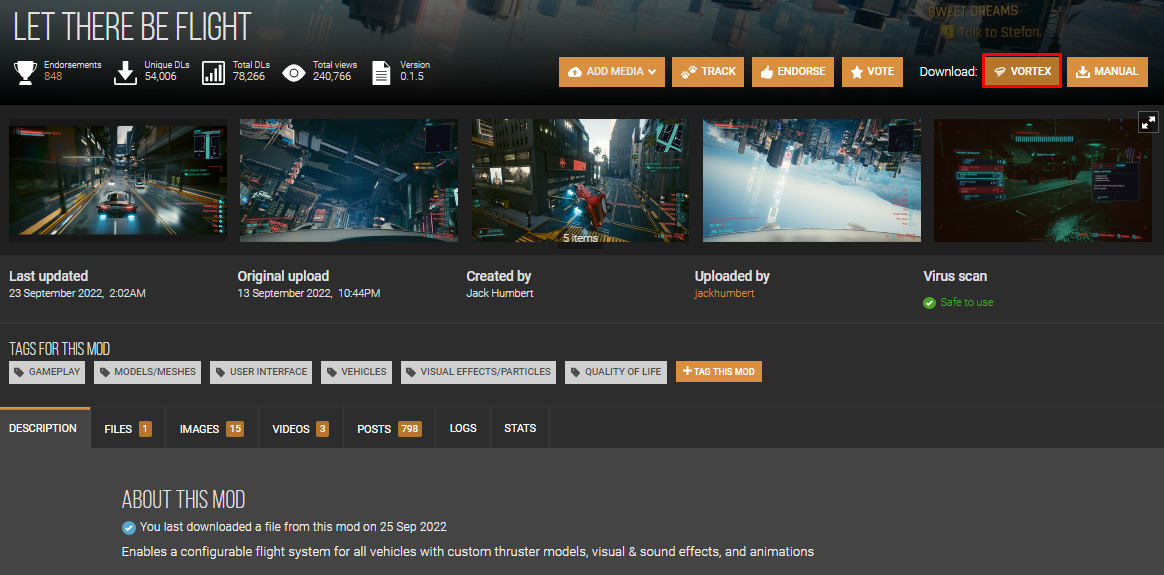Click the 'About This Mod' heading
The height and width of the screenshot is (575, 1164).
183,499
